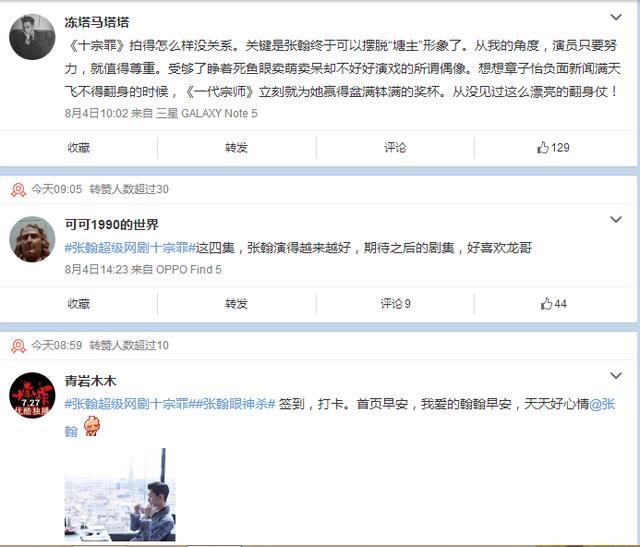Like the post with 44 likes
This screenshot has height=547, width=640.
[x=553, y=304]
